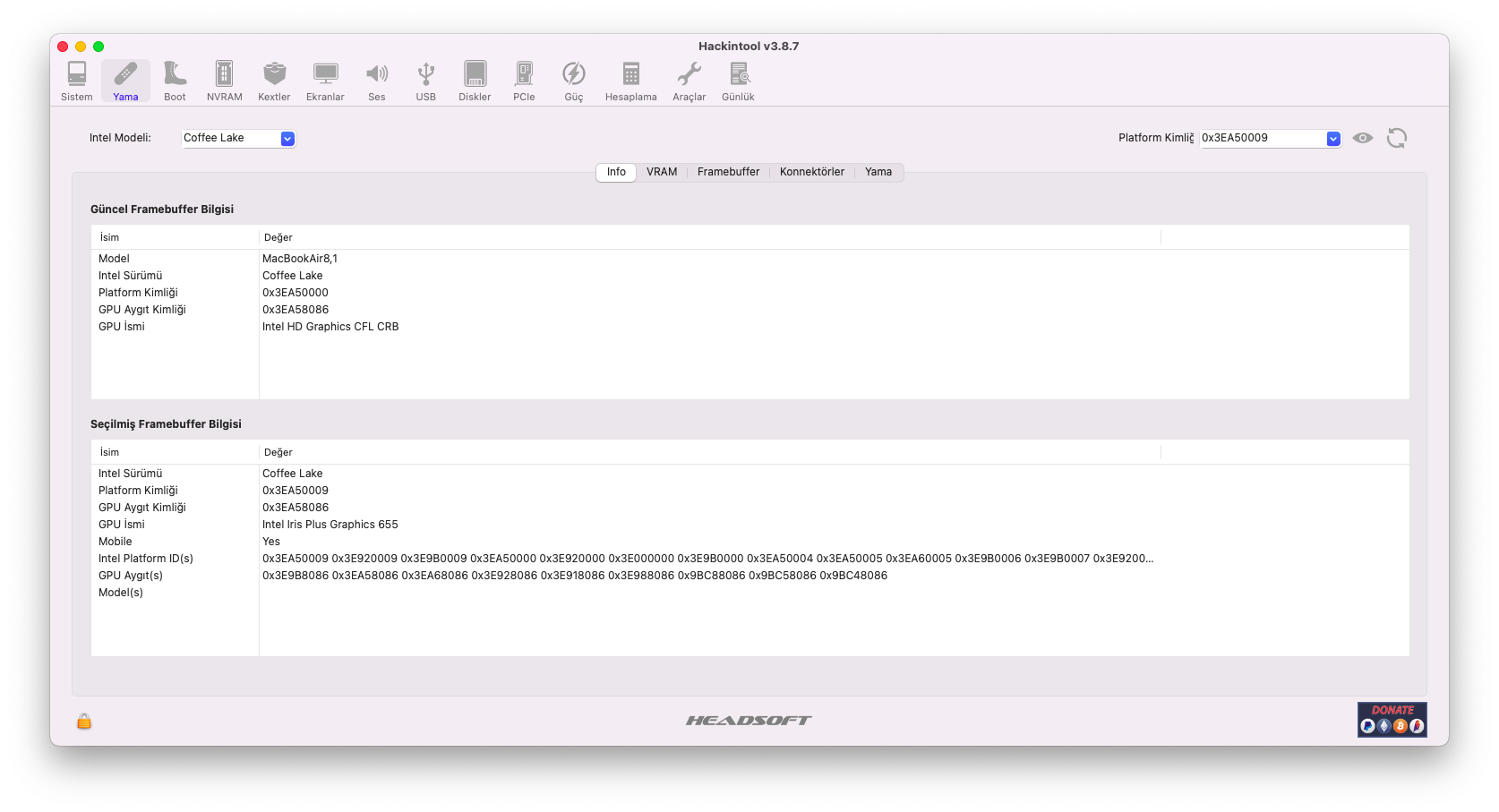Select the GPU Aygıt(s) row label
This screenshot has width=1499, height=812.
131,576
